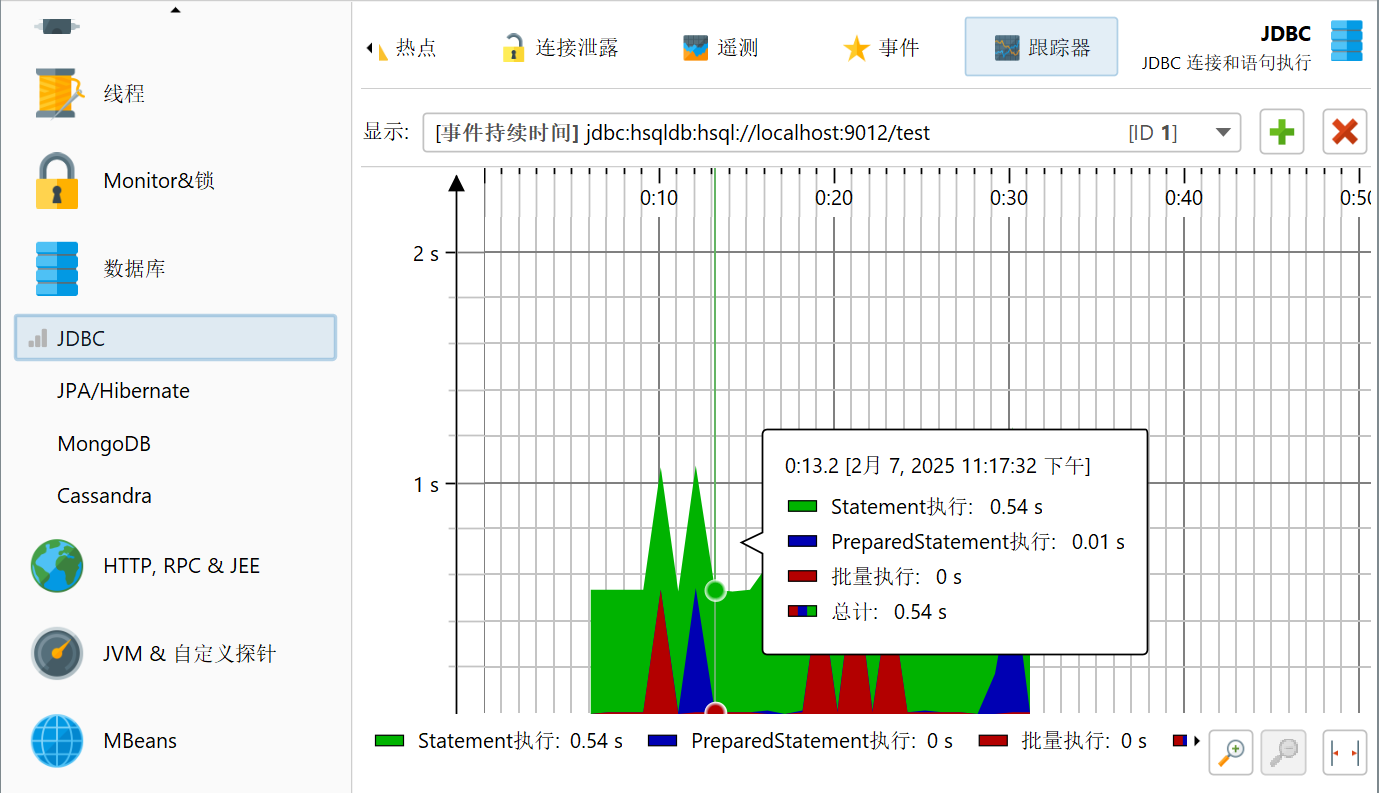
Task: Click the zoom in magnifier button
Action: pos(1232,752)
